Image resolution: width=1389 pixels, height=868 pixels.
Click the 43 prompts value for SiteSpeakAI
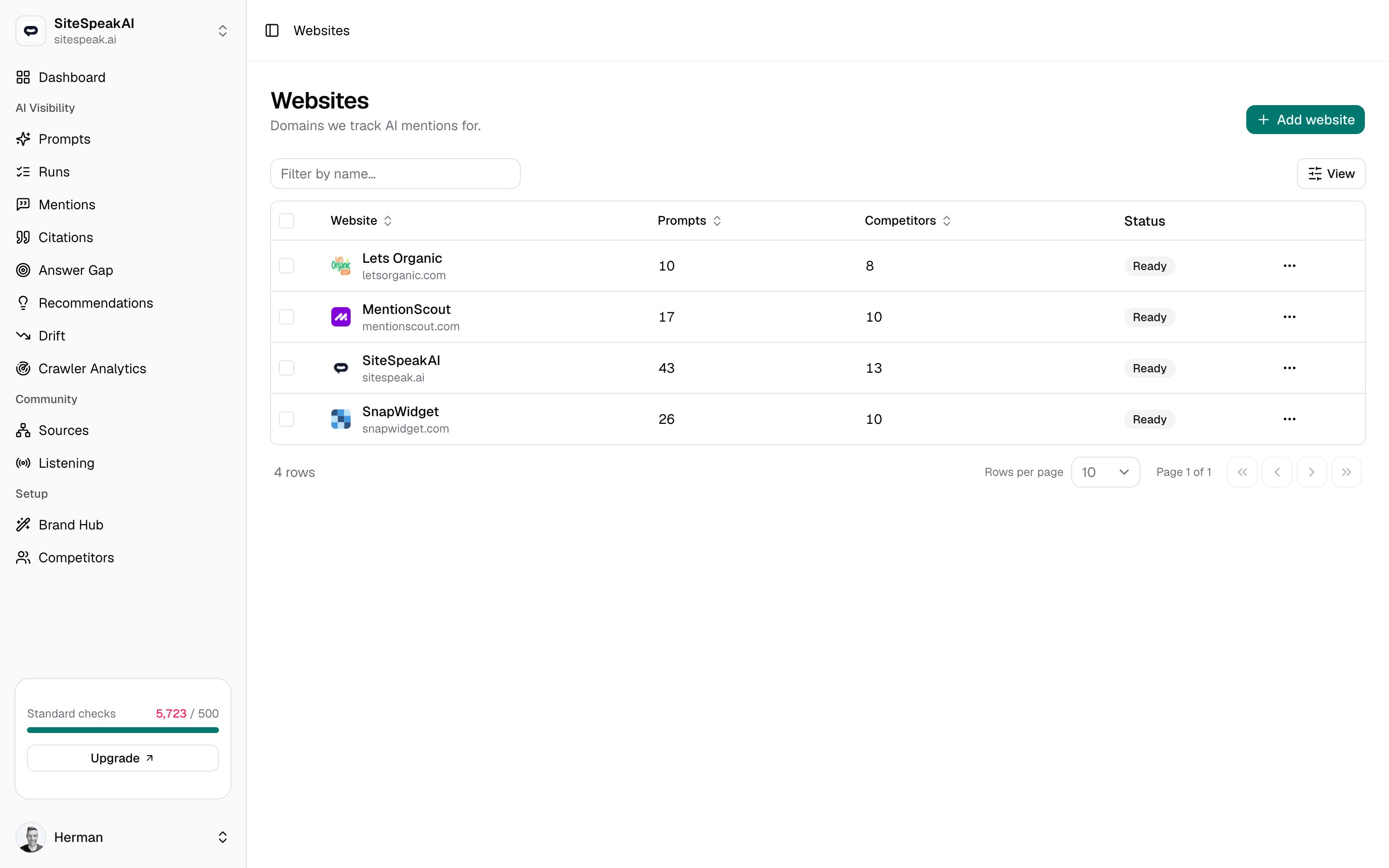pos(667,368)
